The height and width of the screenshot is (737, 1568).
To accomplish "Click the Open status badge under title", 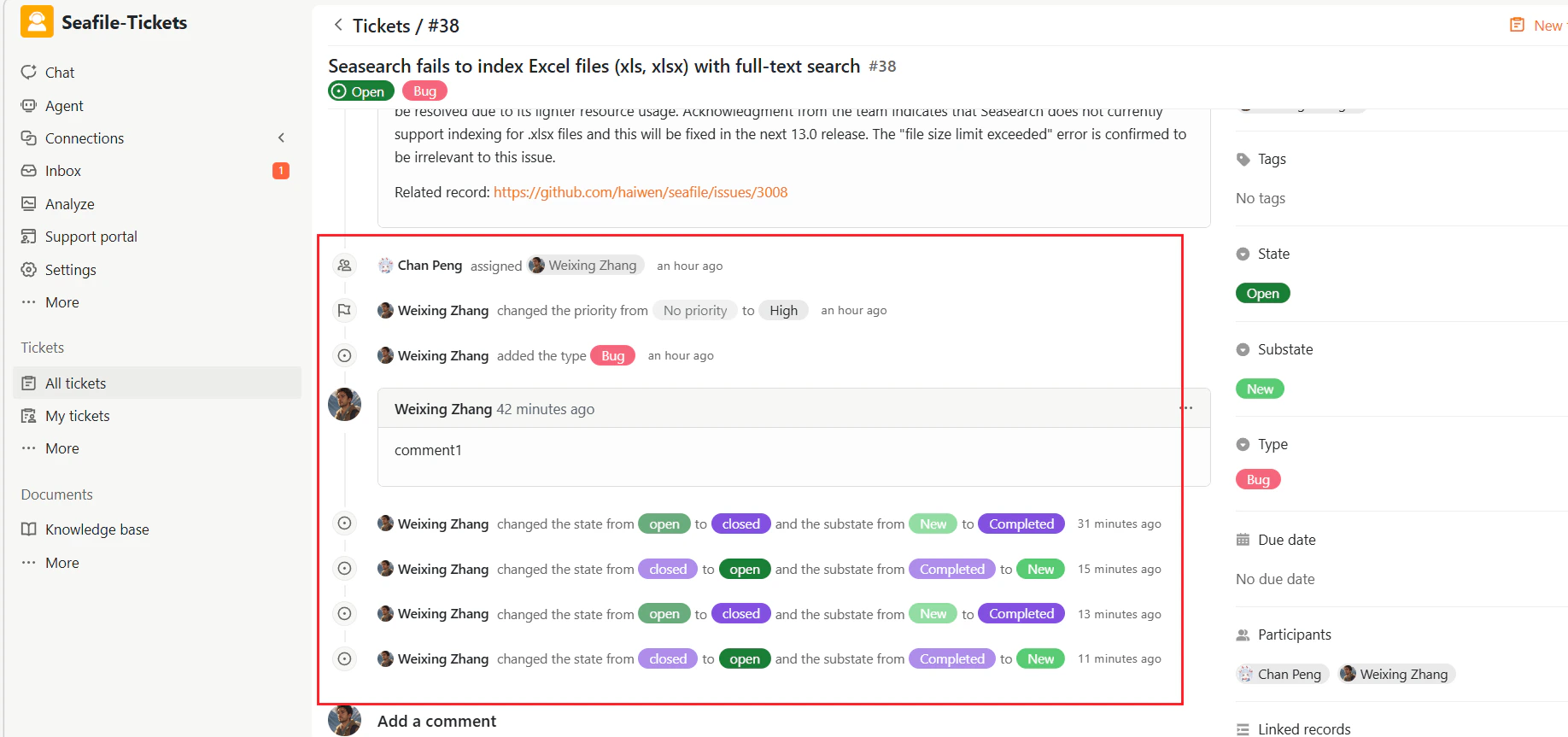I will (x=361, y=91).
